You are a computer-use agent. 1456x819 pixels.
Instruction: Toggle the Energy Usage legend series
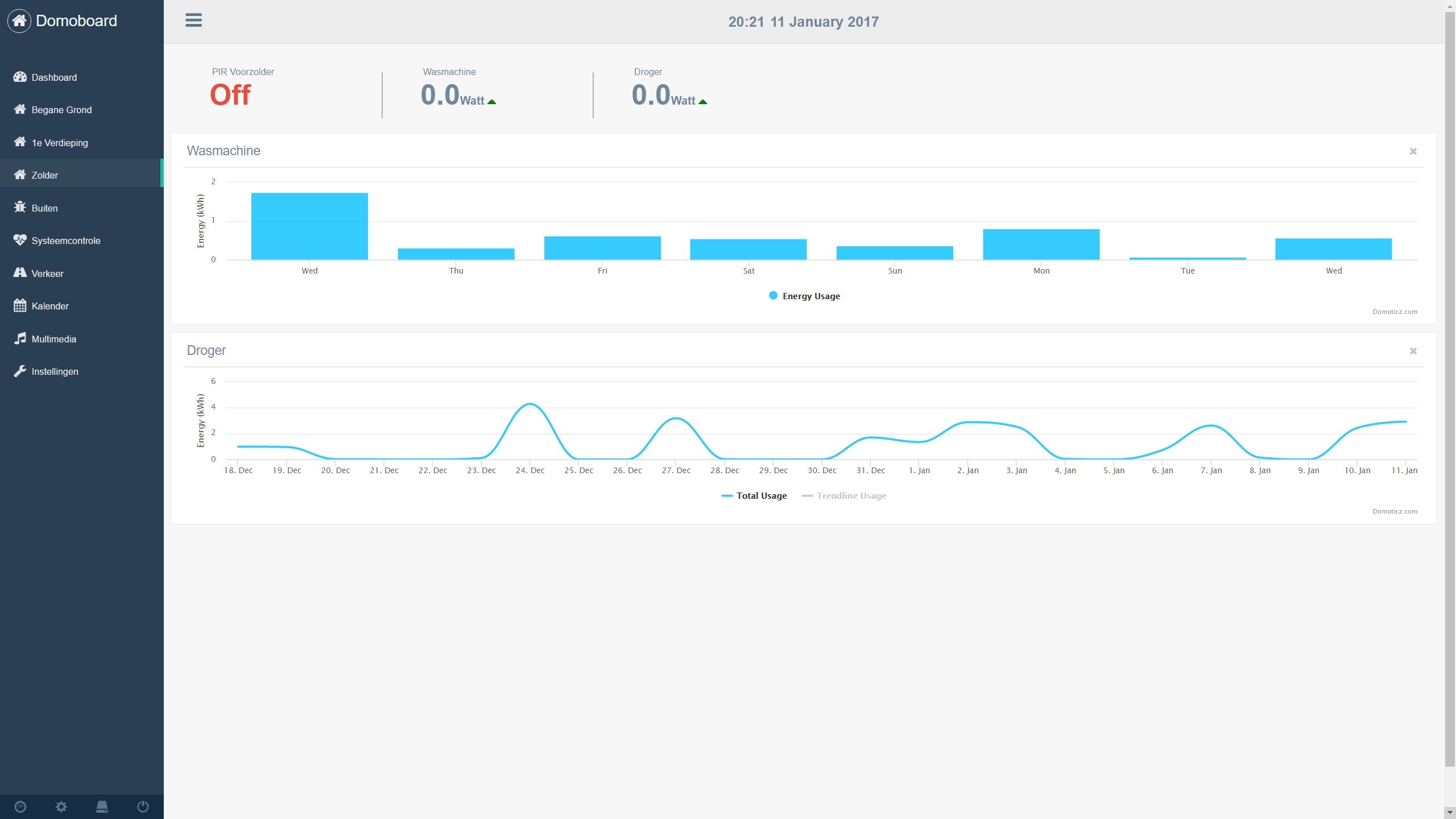(x=804, y=296)
